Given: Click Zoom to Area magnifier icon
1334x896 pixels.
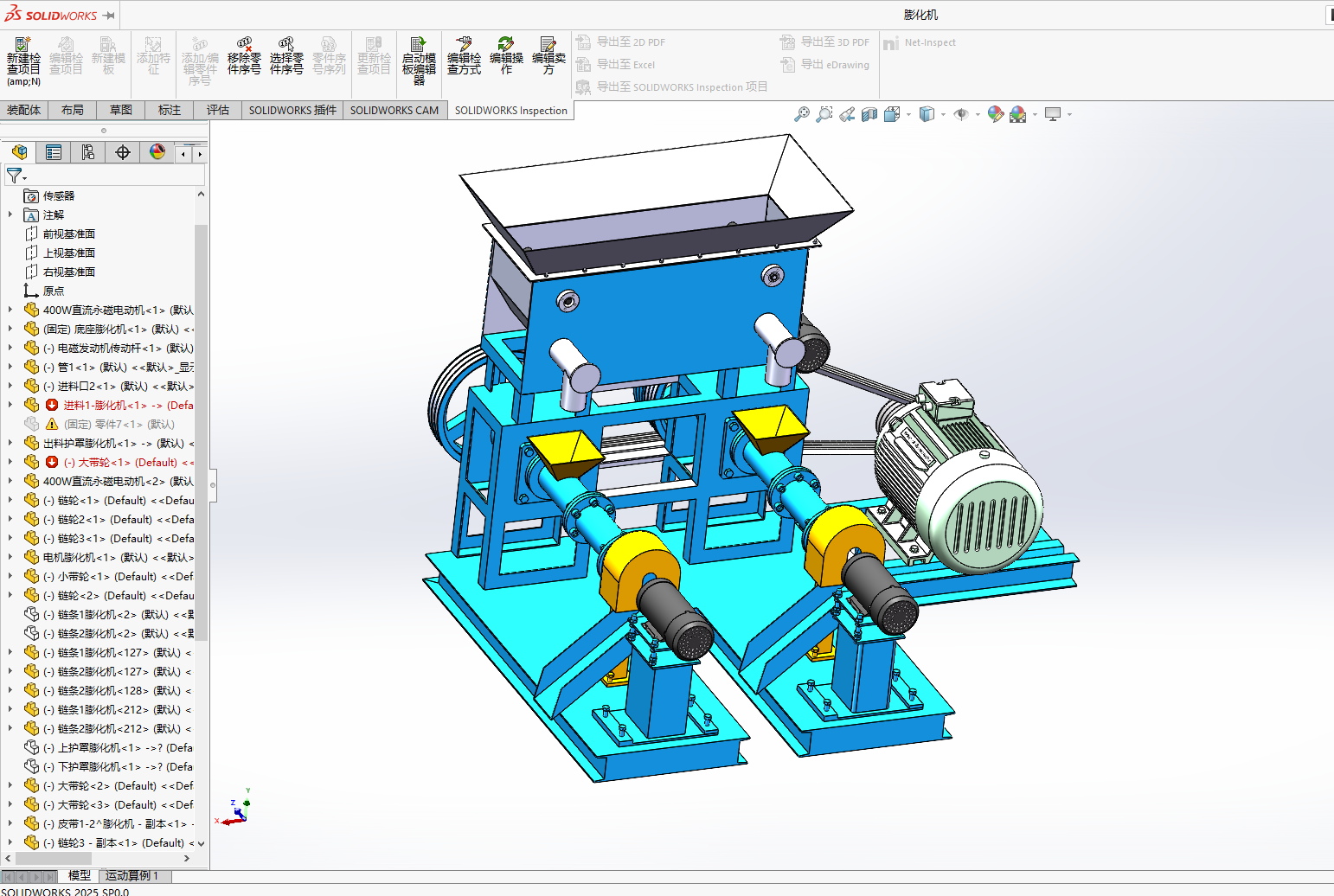Looking at the screenshot, I should [x=824, y=114].
